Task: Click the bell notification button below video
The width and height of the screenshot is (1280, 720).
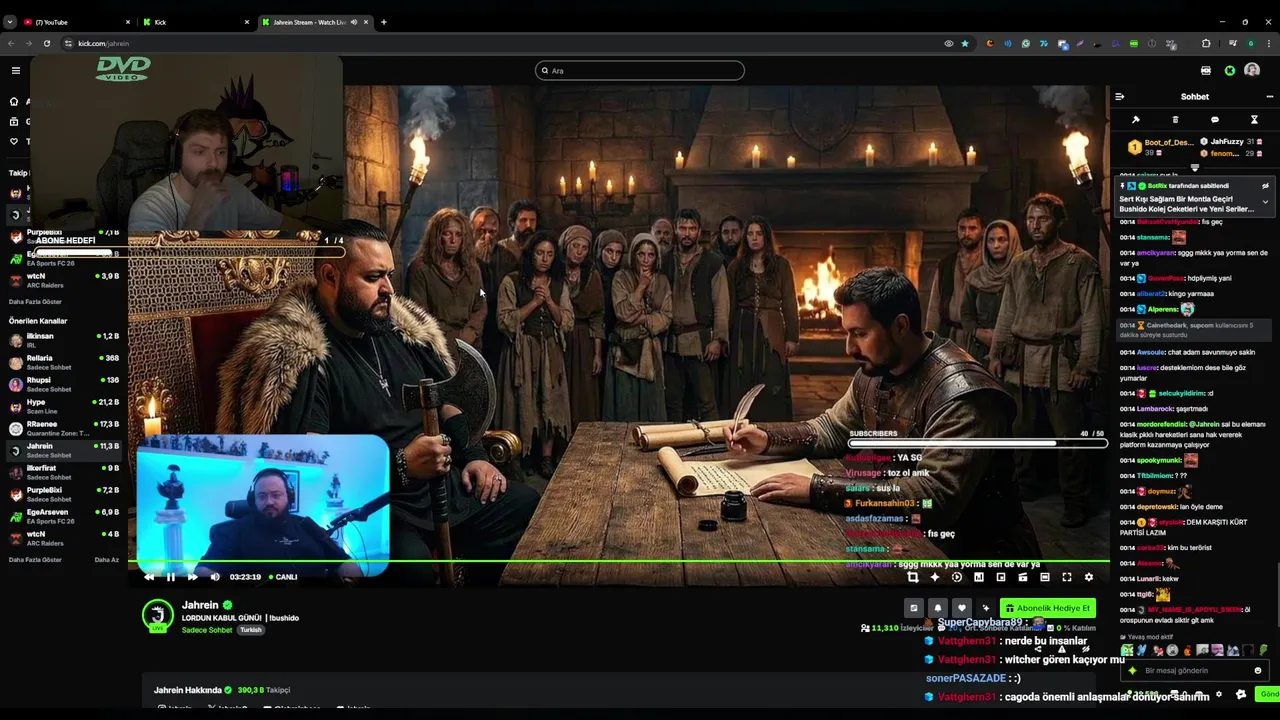Action: click(937, 608)
